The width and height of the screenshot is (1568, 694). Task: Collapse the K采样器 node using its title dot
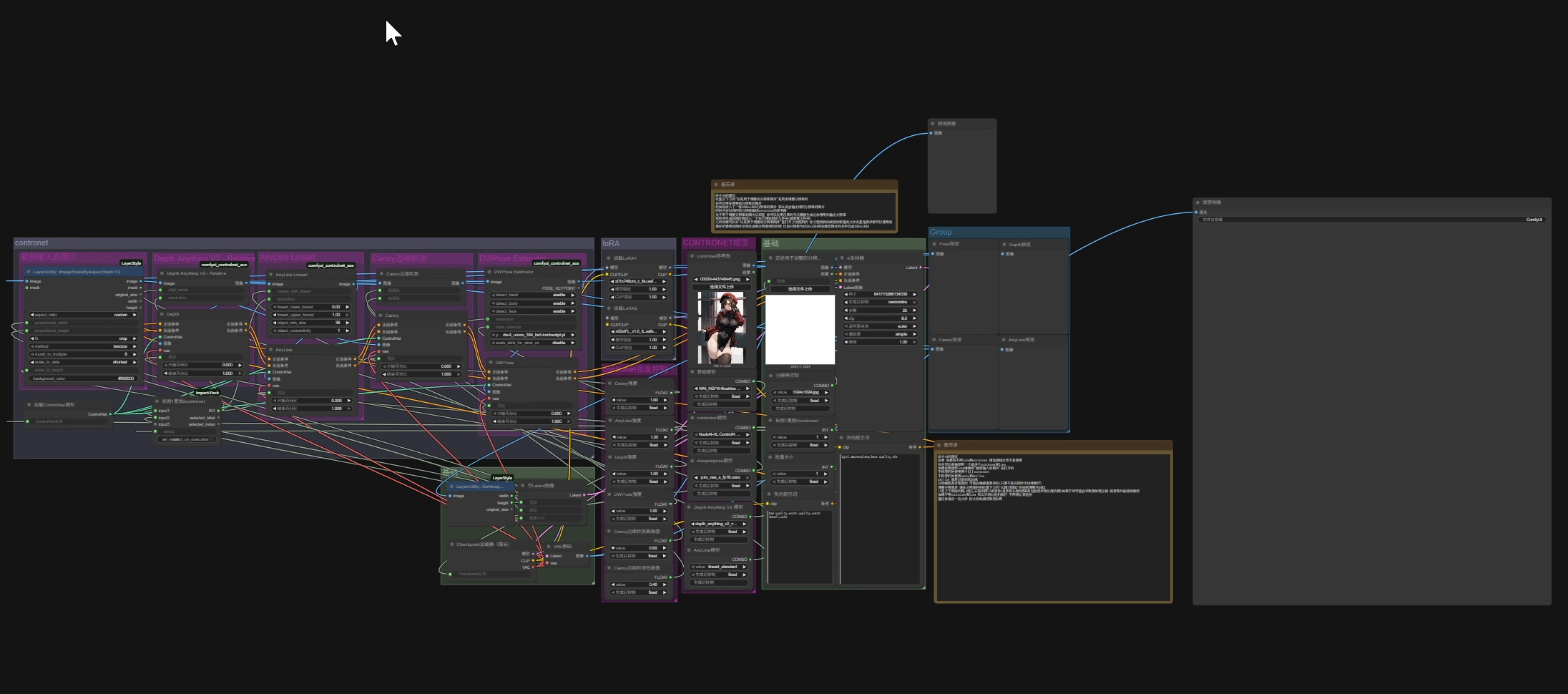(x=842, y=258)
